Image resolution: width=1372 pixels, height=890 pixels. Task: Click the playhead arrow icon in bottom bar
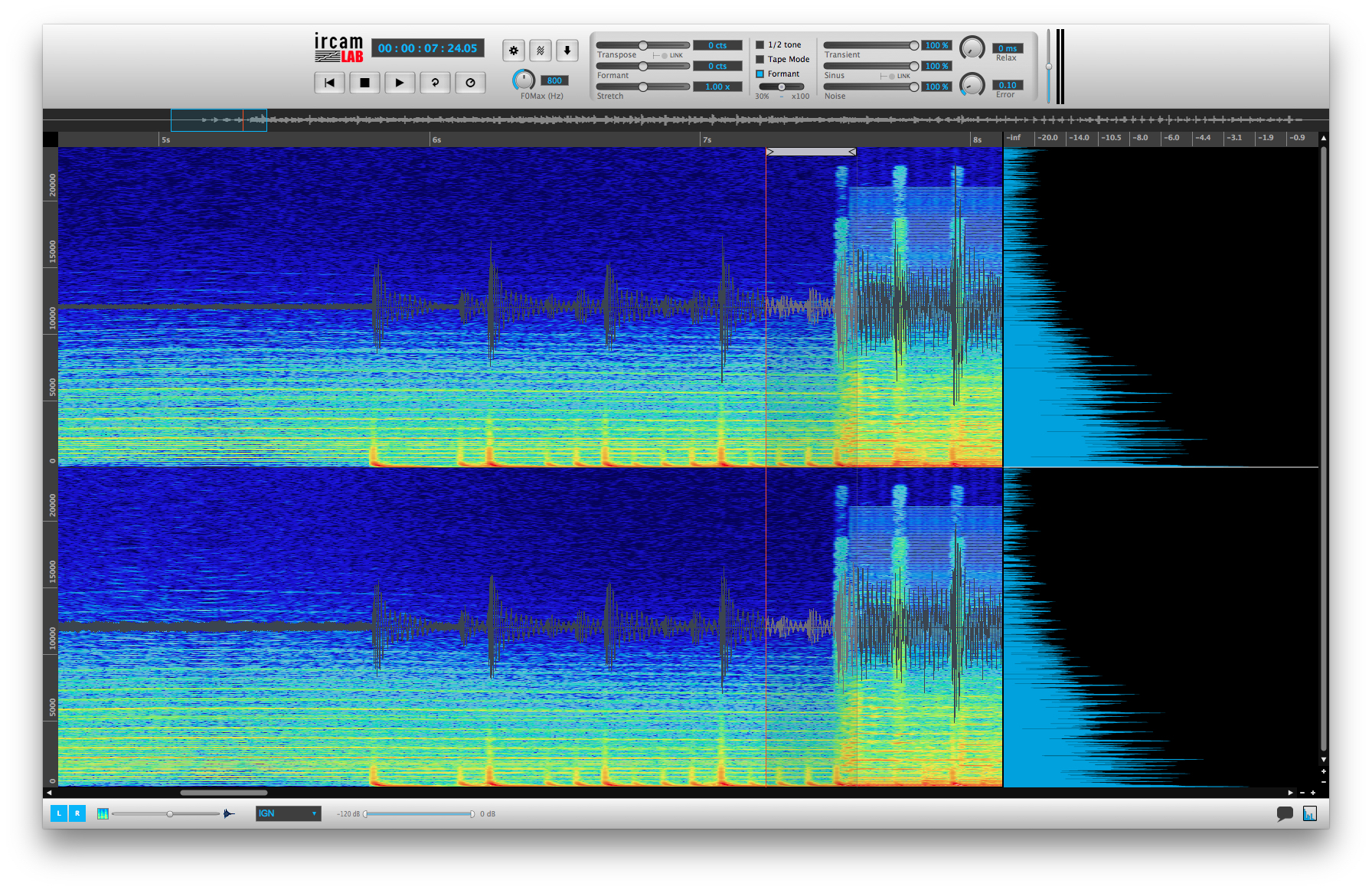click(x=229, y=814)
